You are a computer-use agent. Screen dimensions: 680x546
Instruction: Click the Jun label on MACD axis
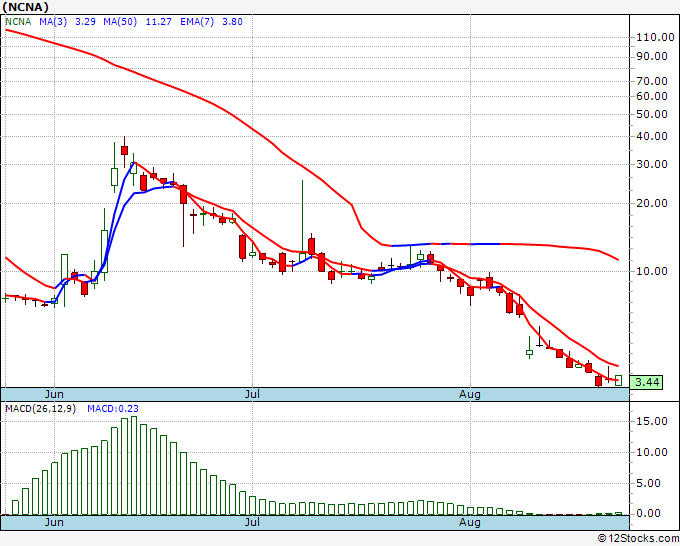(54, 523)
